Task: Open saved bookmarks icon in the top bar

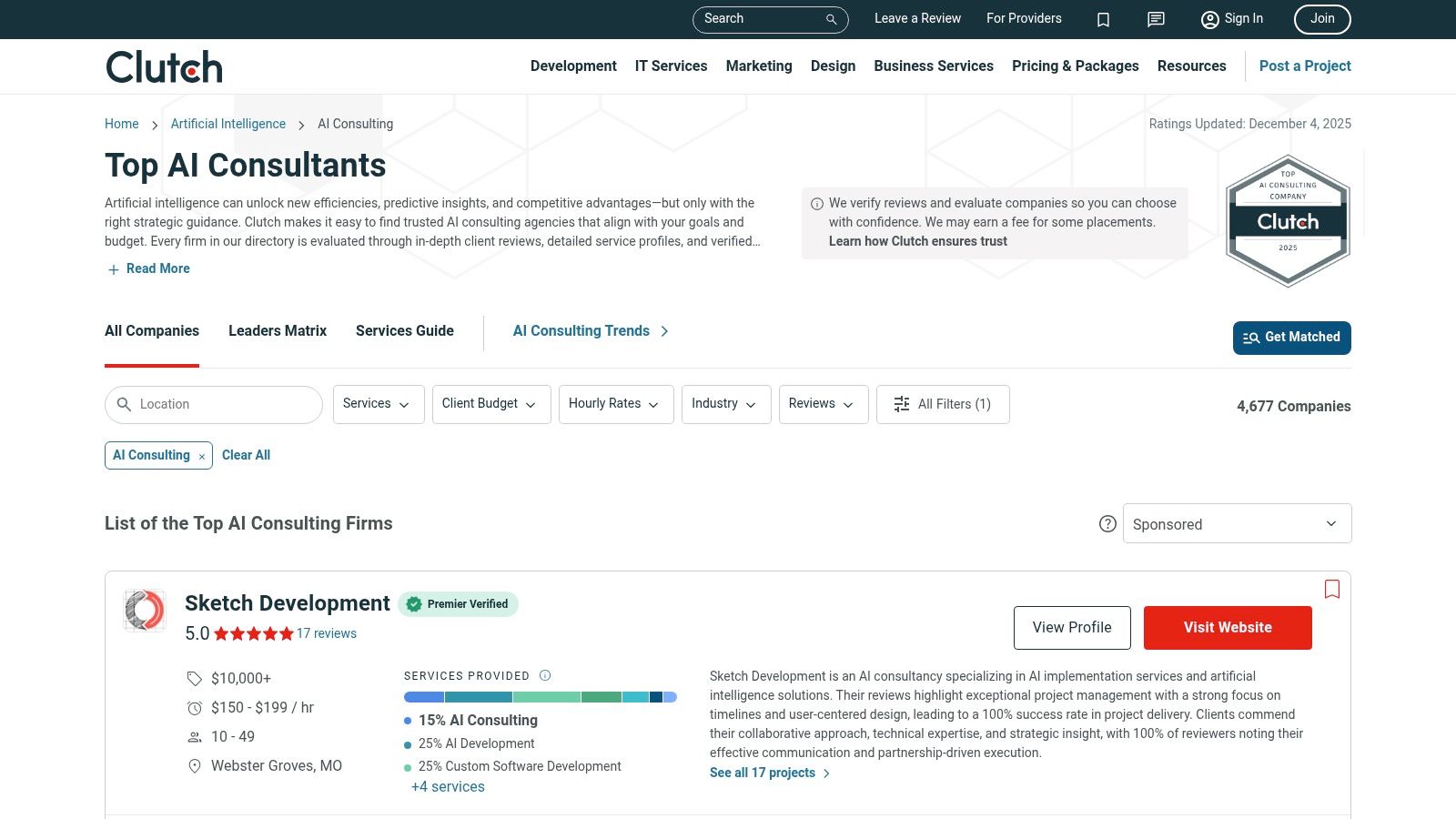Action: click(x=1103, y=19)
